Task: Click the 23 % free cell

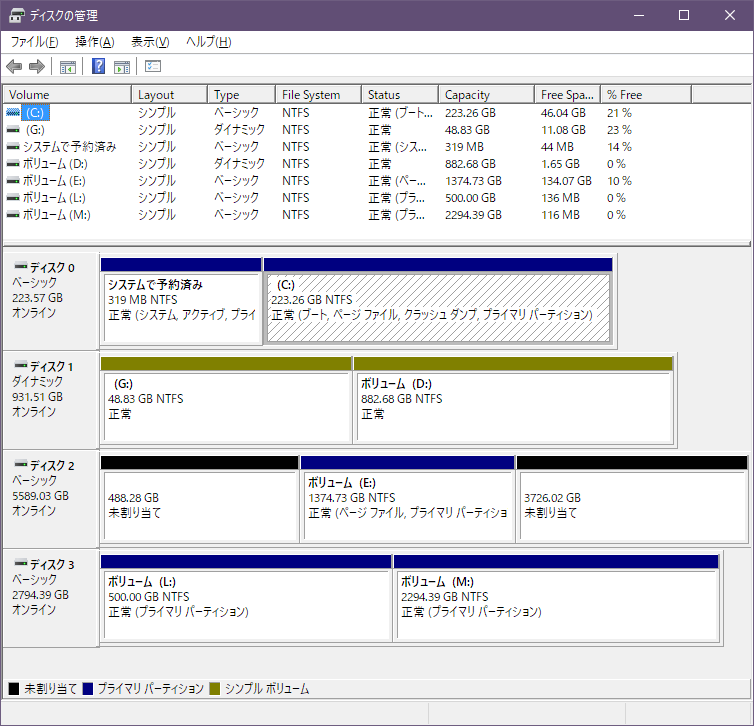Action: point(619,130)
